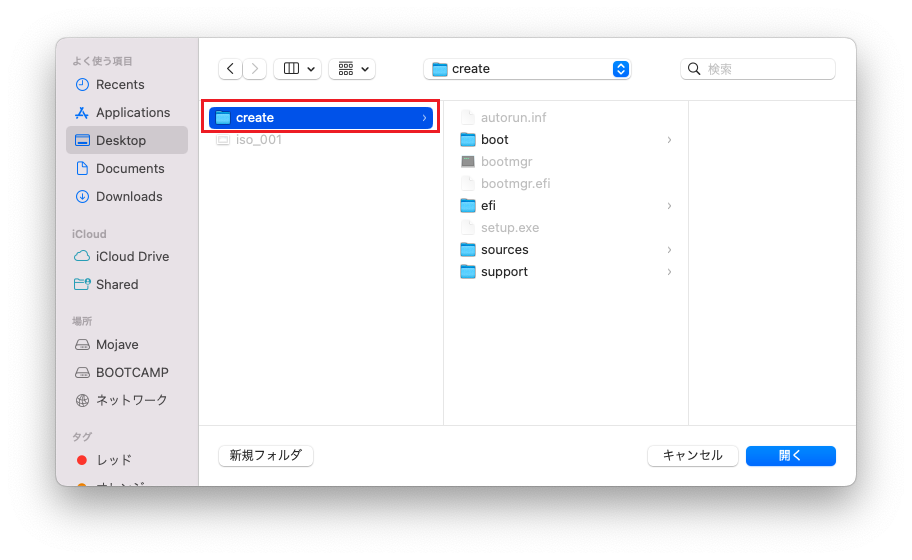Click the キャンセル button
The width and height of the screenshot is (912, 560).
tap(693, 455)
